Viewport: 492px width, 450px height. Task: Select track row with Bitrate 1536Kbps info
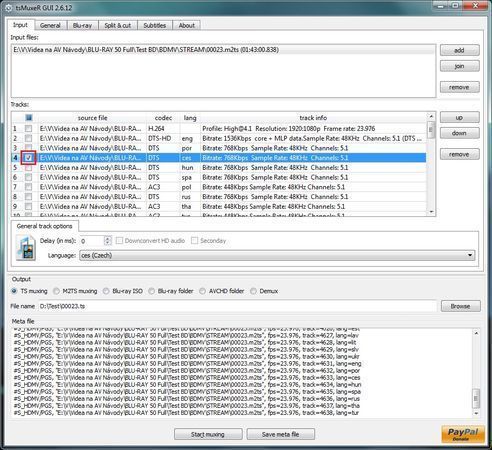tap(219, 138)
